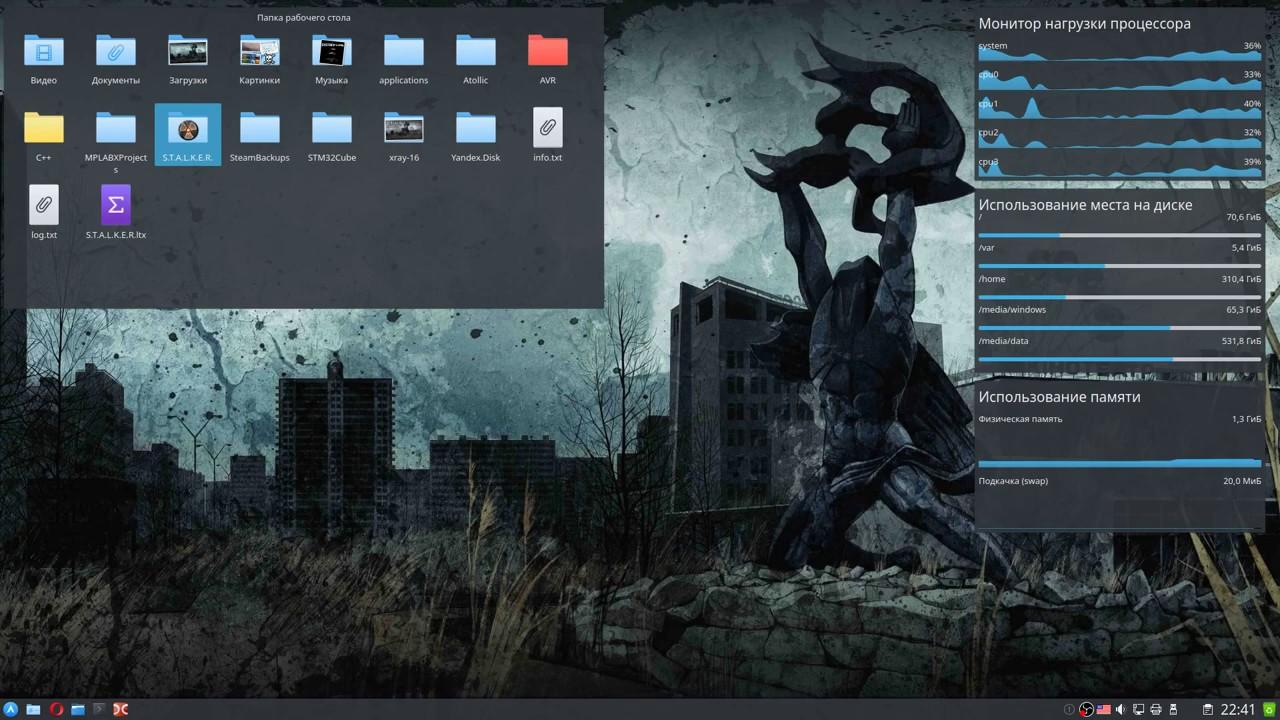Open the applications folder

pyautogui.click(x=404, y=60)
